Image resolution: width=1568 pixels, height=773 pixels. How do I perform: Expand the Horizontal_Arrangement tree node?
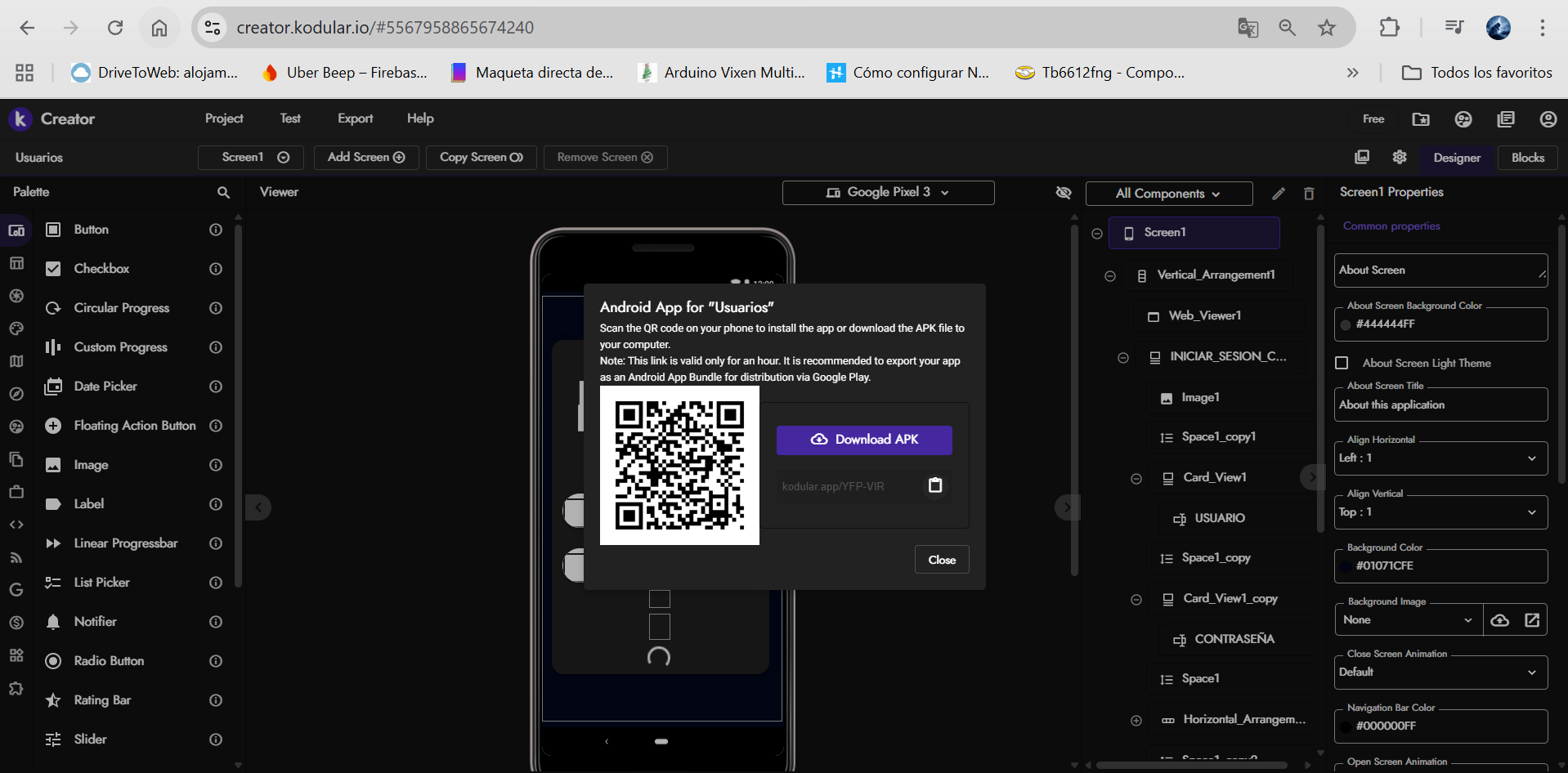click(1136, 720)
